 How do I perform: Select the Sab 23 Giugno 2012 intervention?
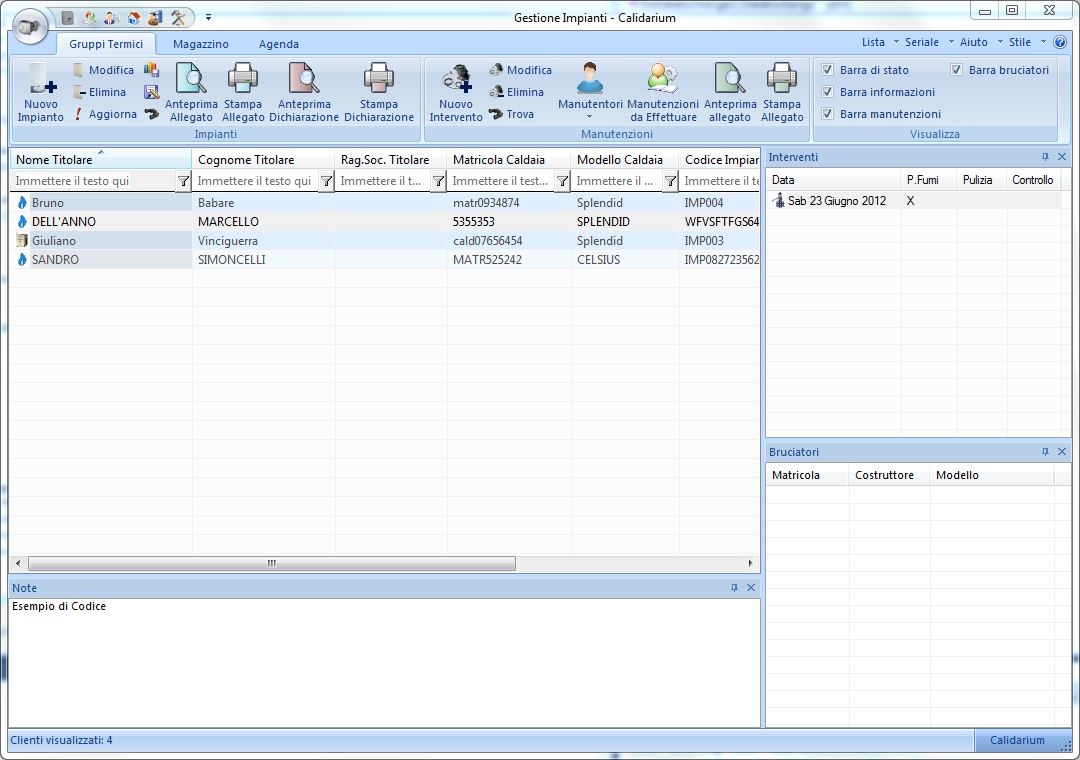click(x=913, y=201)
